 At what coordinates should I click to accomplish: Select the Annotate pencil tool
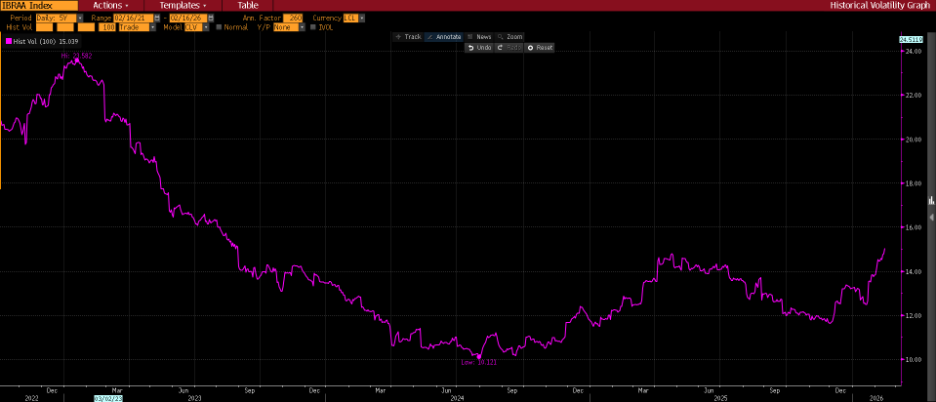(x=443, y=36)
